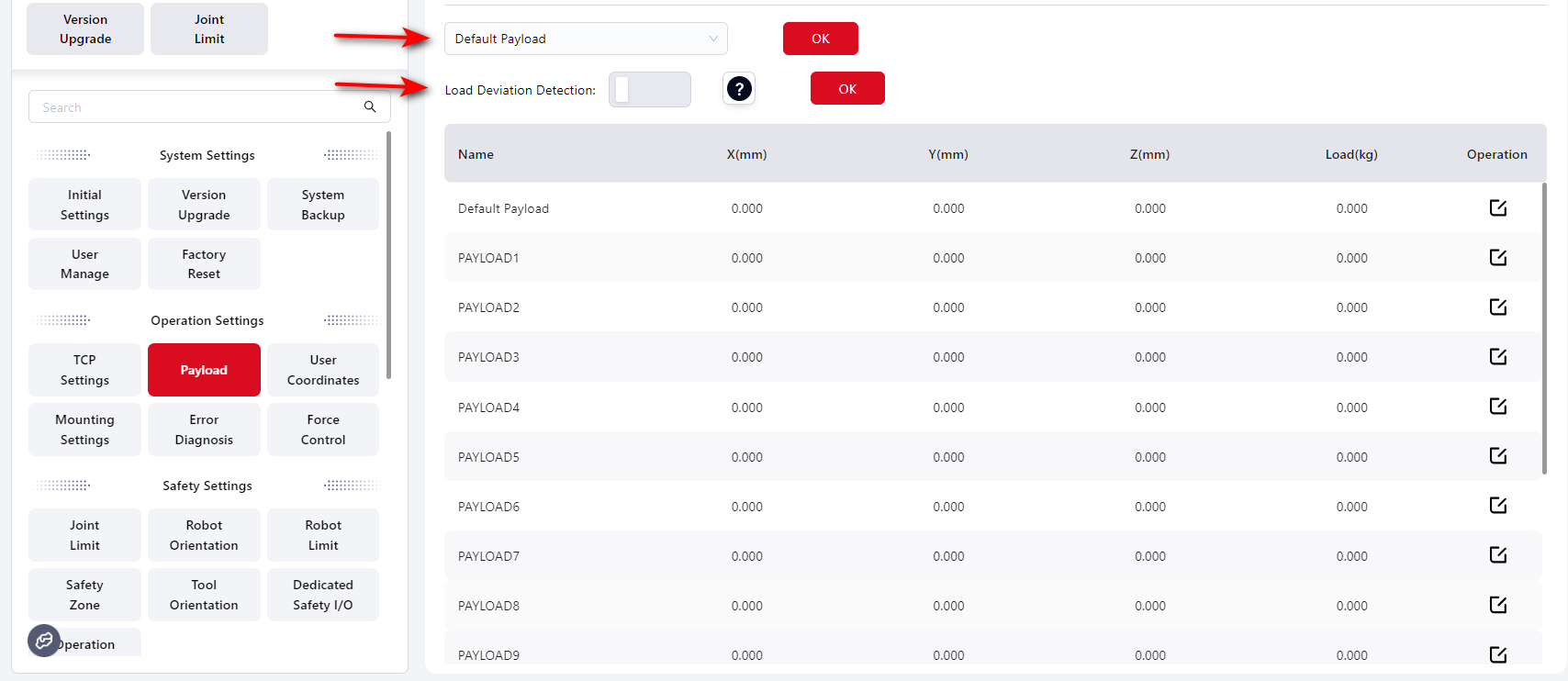Open the help question mark icon
1568x681 pixels.
pyautogui.click(x=739, y=89)
